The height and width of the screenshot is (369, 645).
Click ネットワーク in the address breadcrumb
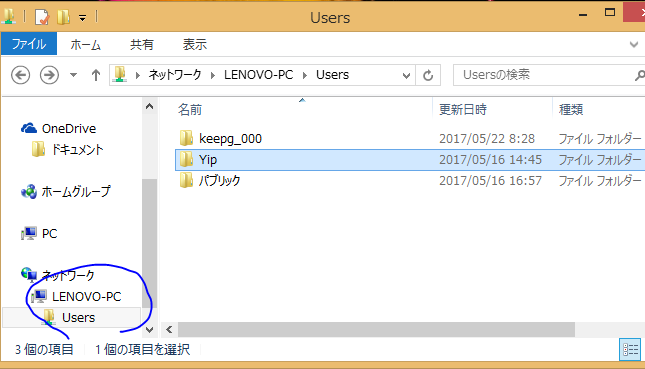pyautogui.click(x=175, y=74)
